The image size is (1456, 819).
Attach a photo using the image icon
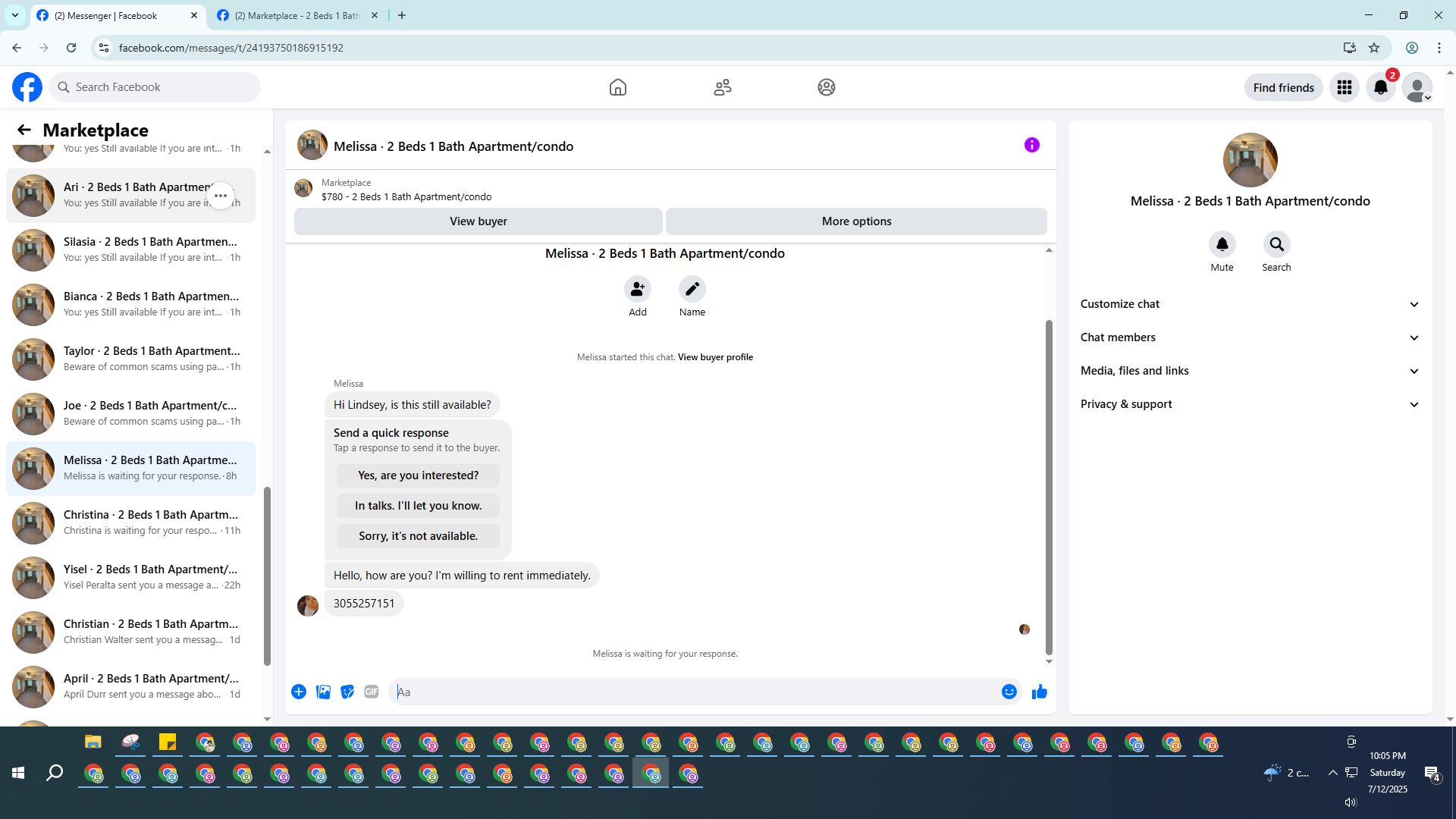click(x=323, y=692)
